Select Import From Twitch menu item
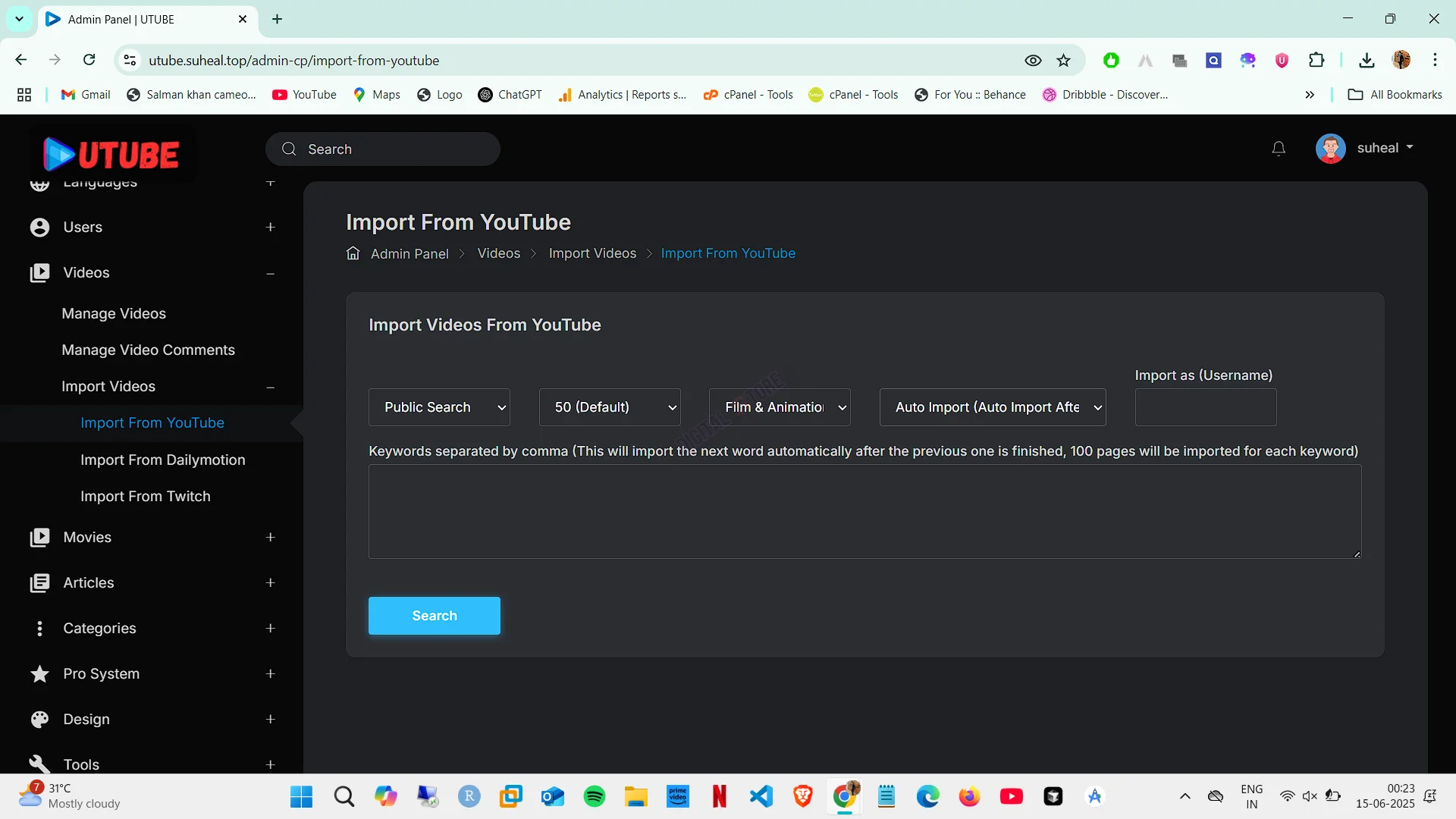The width and height of the screenshot is (1456, 819). (146, 497)
